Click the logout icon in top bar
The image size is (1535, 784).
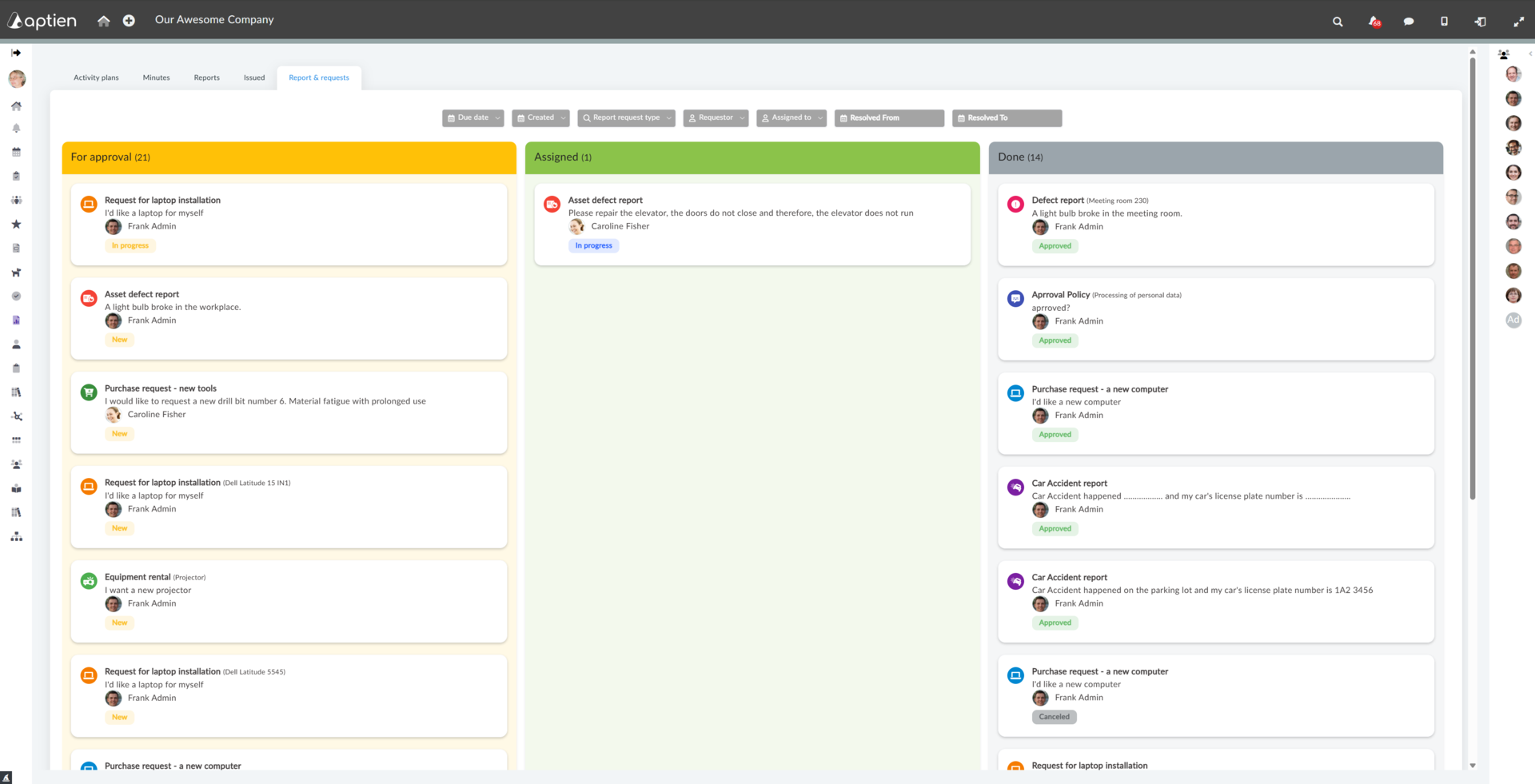[x=1480, y=22]
